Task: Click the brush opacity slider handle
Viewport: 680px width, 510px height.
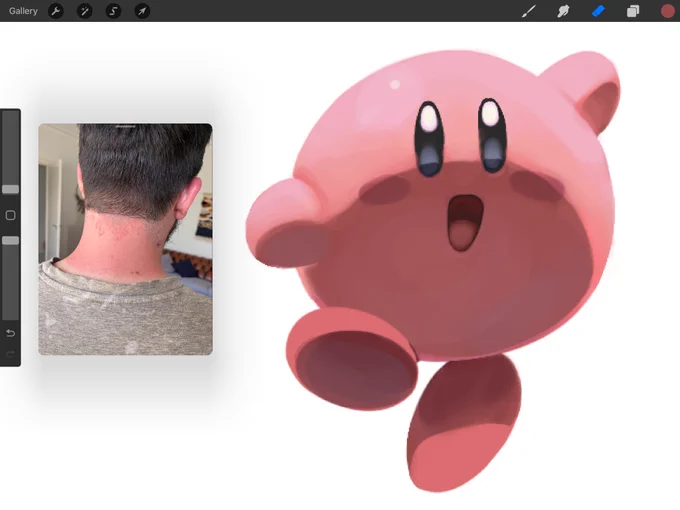Action: pyautogui.click(x=10, y=240)
